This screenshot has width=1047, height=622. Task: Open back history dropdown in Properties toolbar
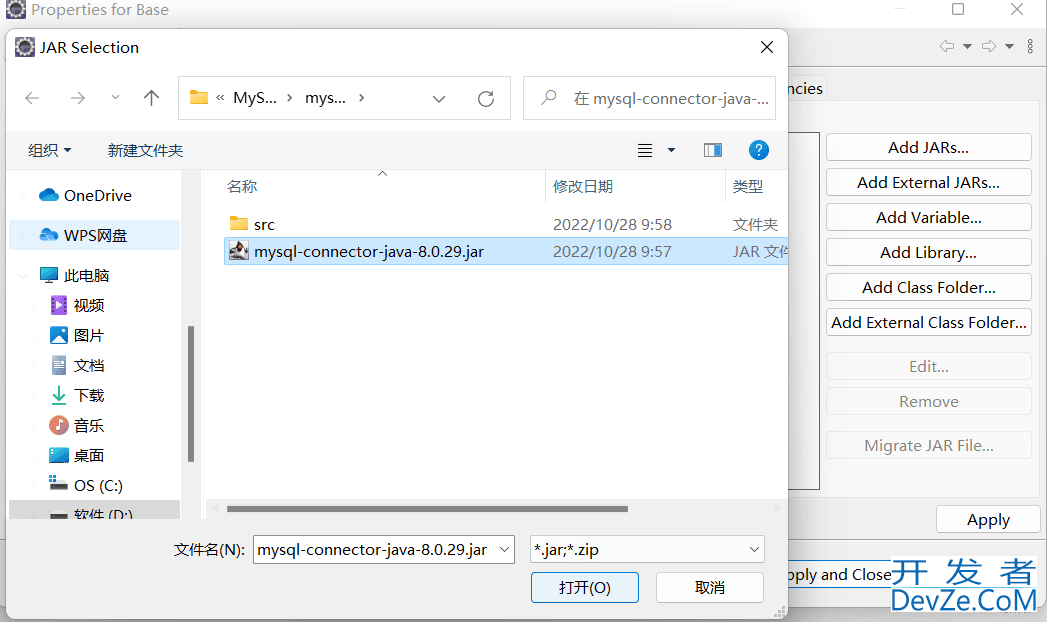pyautogui.click(x=968, y=46)
